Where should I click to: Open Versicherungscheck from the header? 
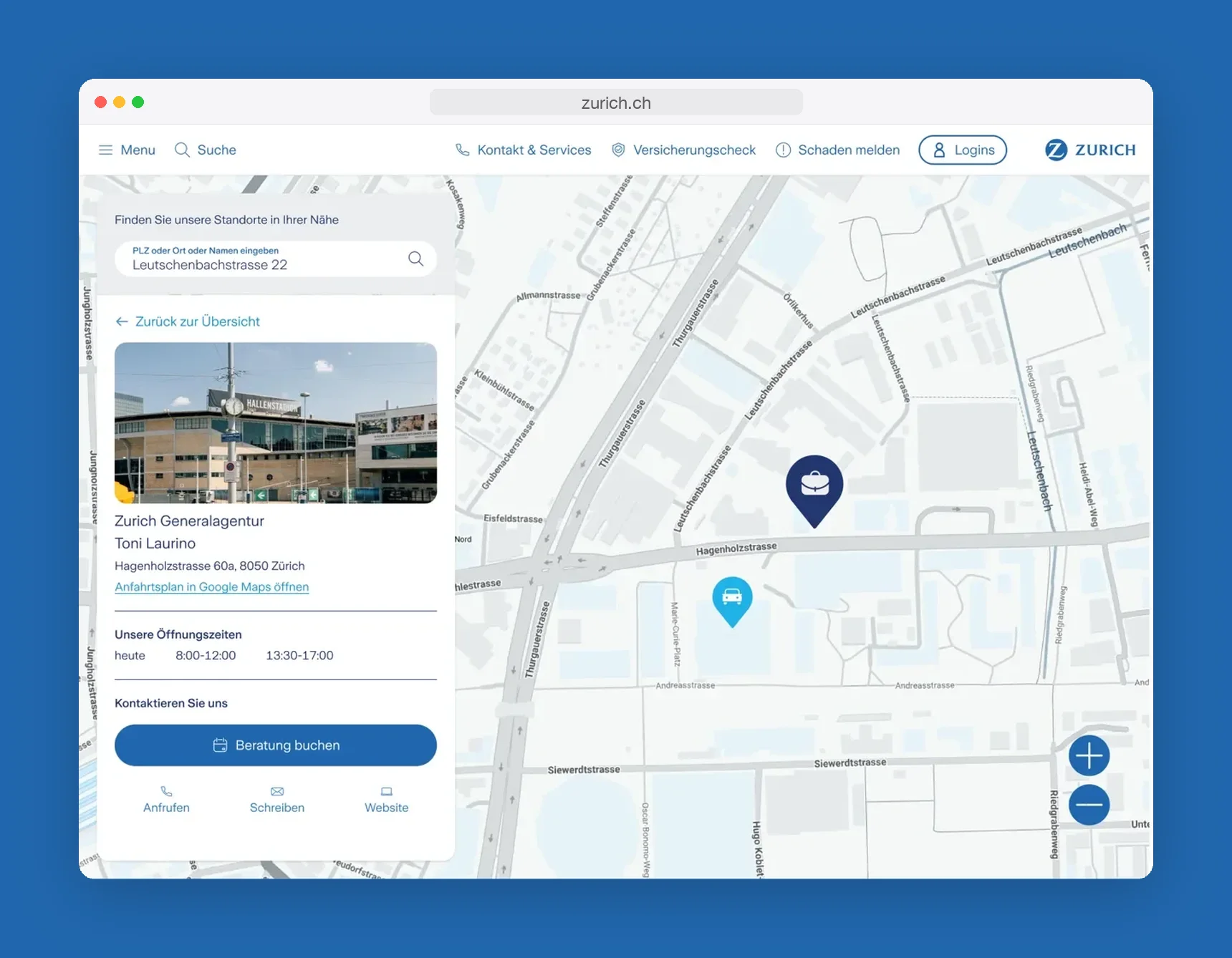[683, 150]
